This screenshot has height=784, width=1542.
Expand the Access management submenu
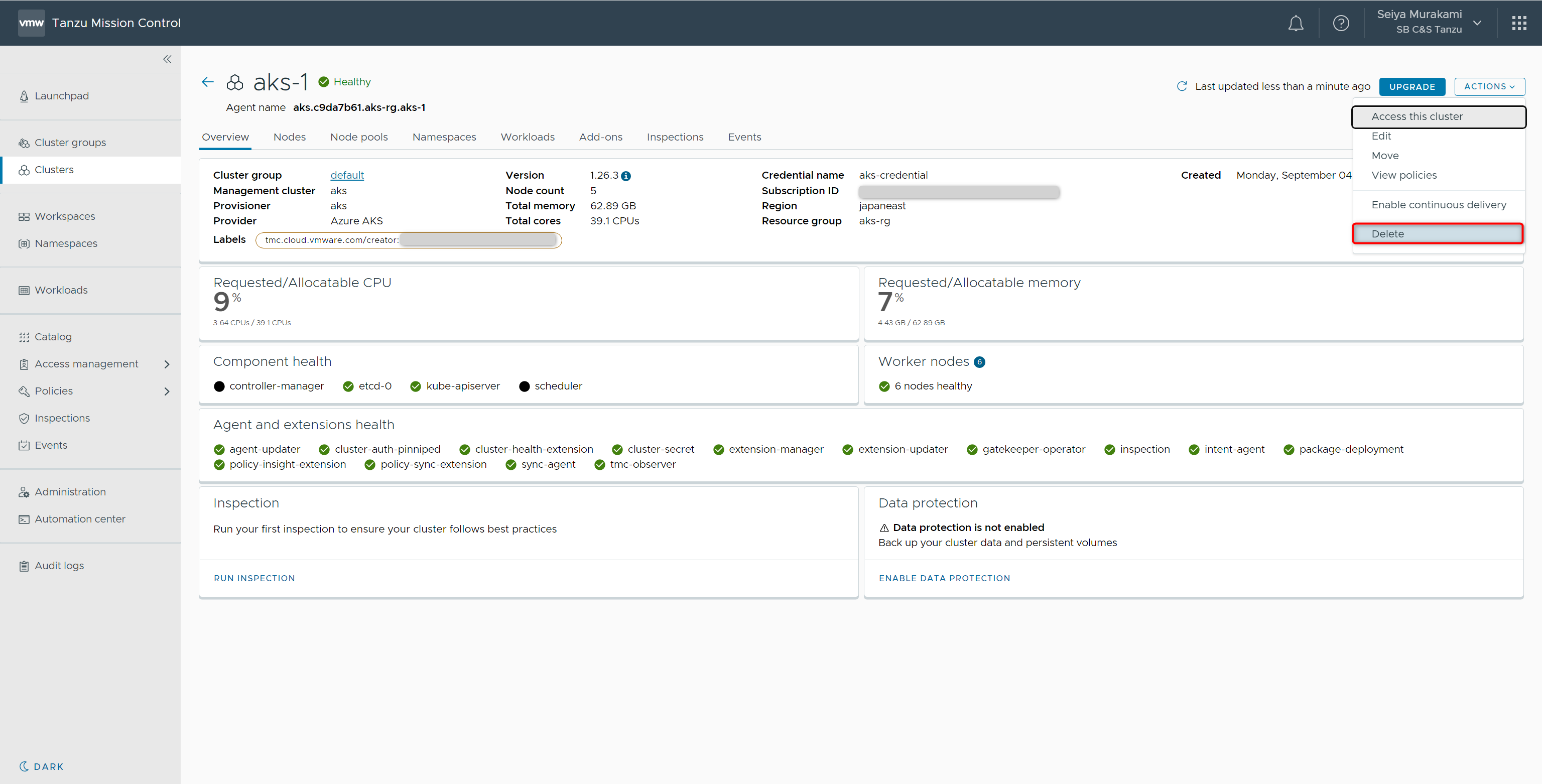tap(167, 364)
